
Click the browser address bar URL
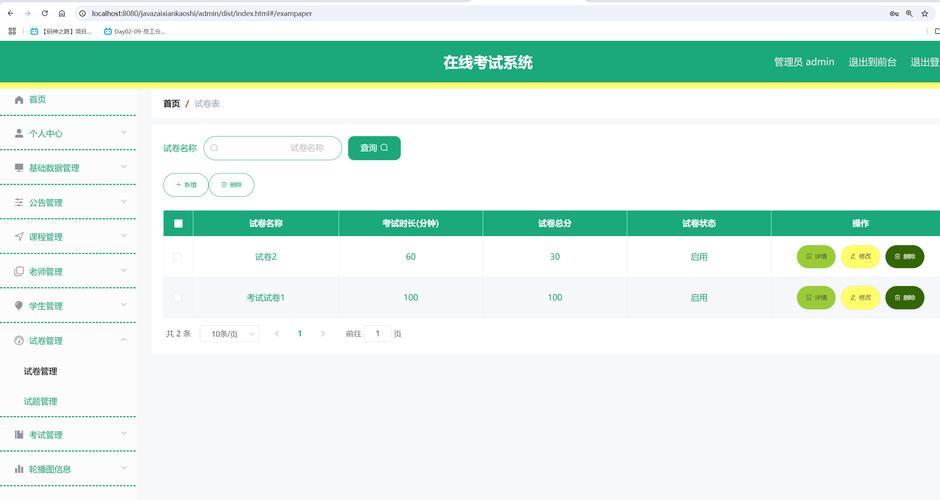(x=201, y=13)
